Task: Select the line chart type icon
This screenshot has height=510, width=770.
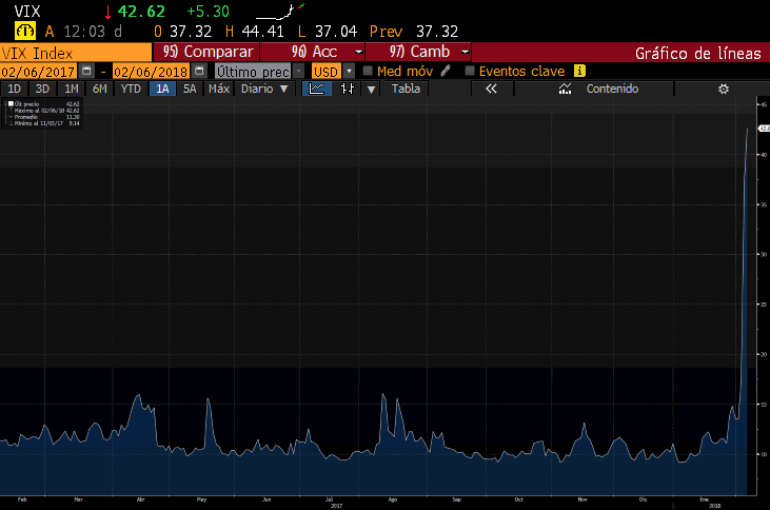Action: pos(317,89)
